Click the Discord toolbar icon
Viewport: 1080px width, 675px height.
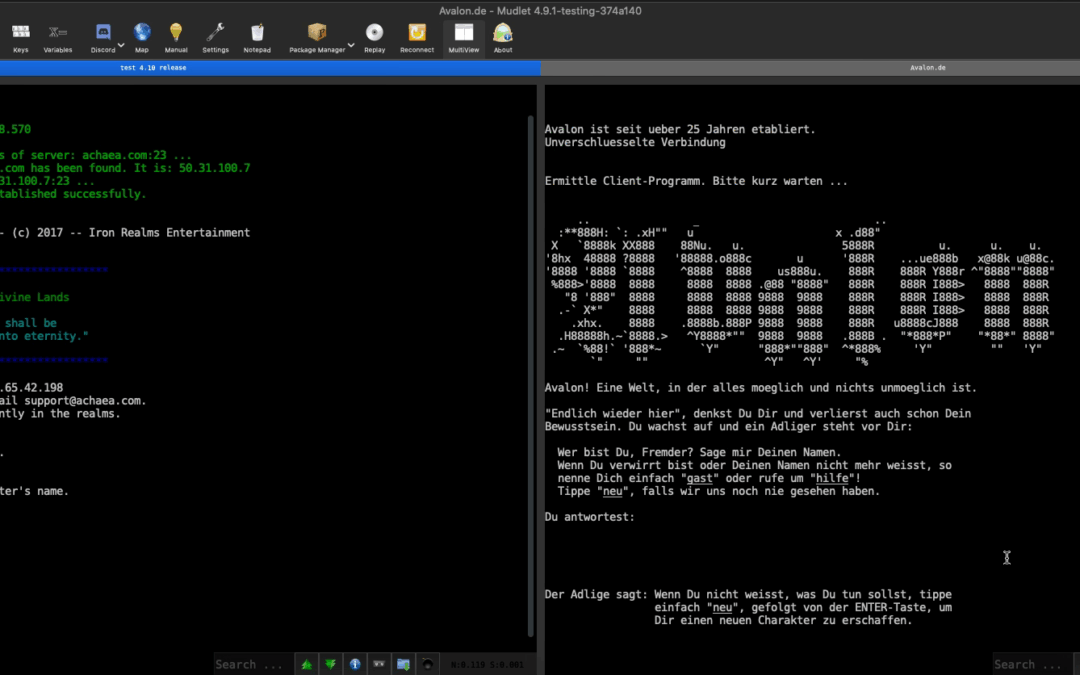(x=103, y=39)
